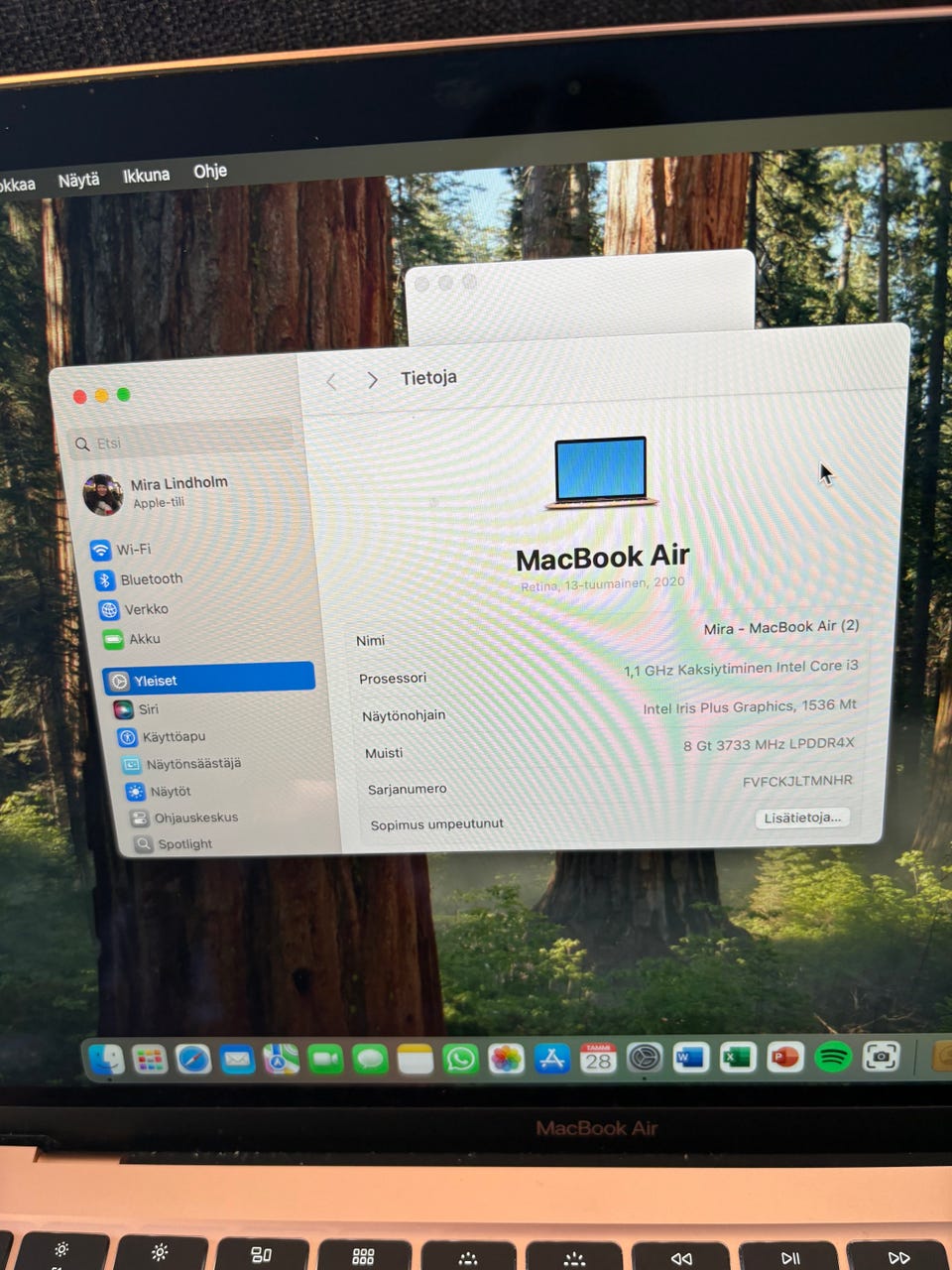Open the Screenshot app in Dock

pos(881,1056)
